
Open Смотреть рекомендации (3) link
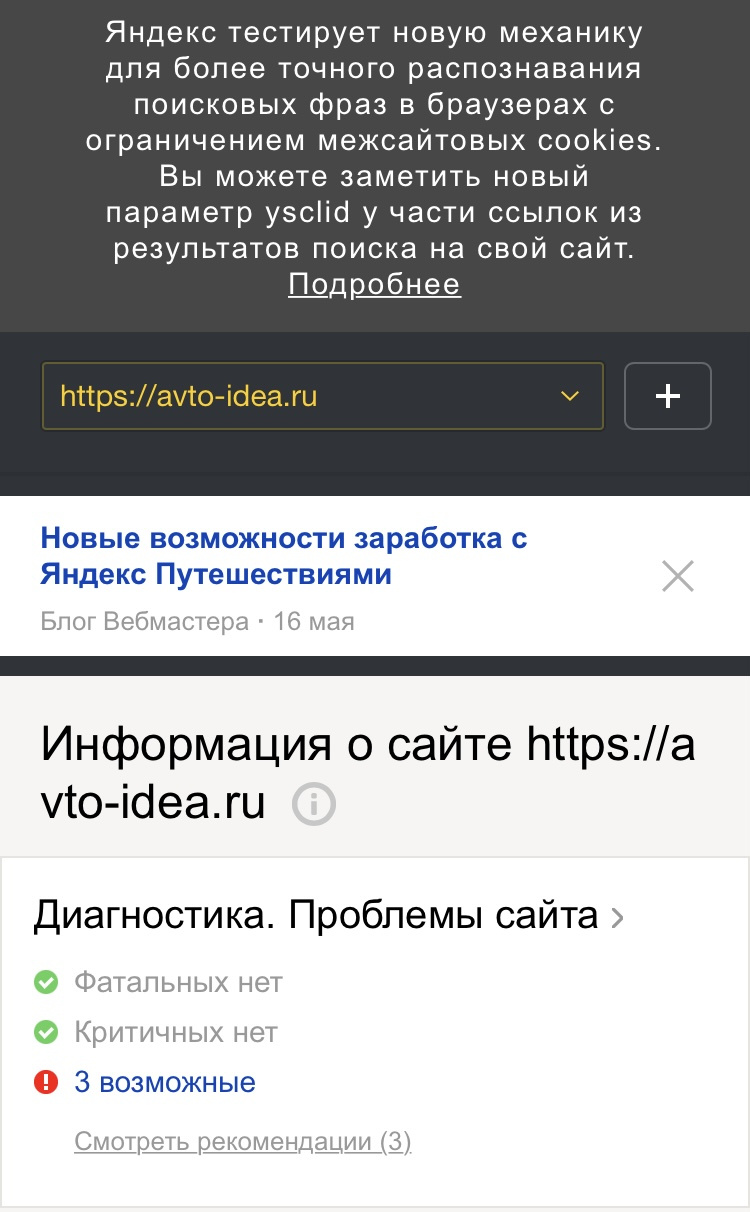click(x=243, y=1142)
